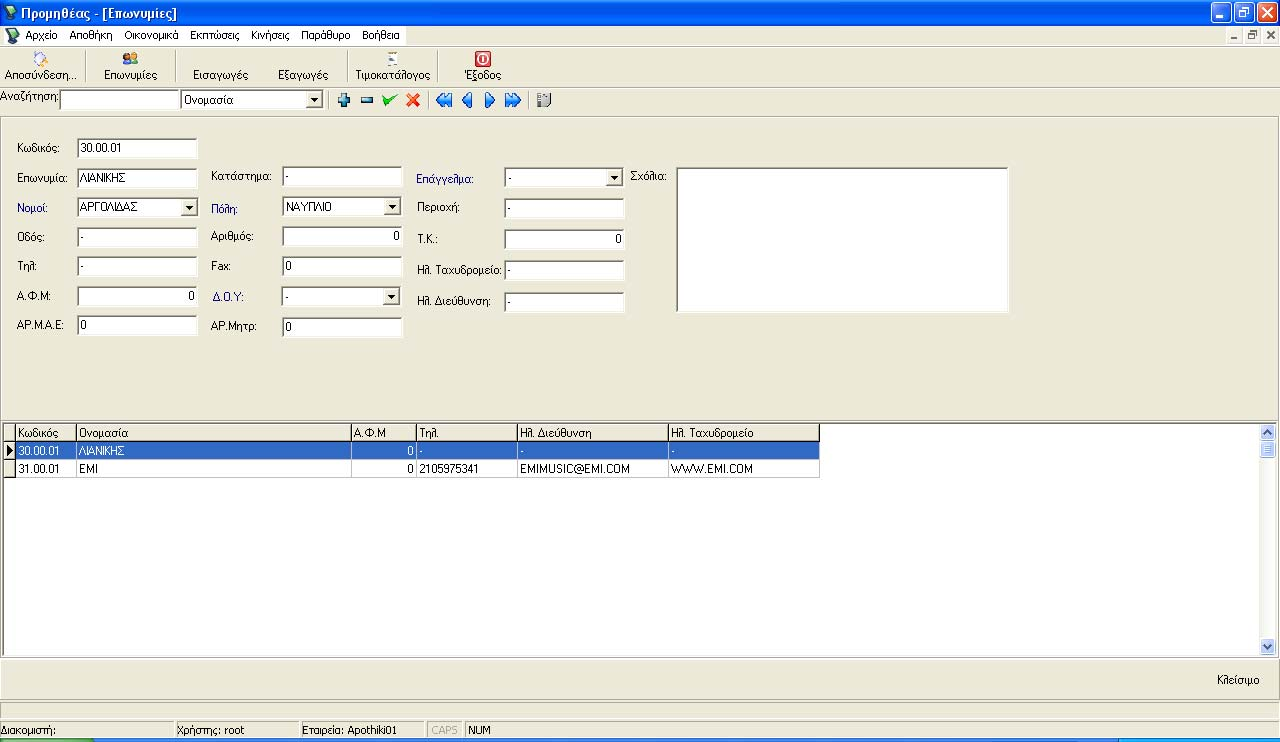Click the Τηλ. grid column header
This screenshot has width=1280, height=742.
coord(467,433)
